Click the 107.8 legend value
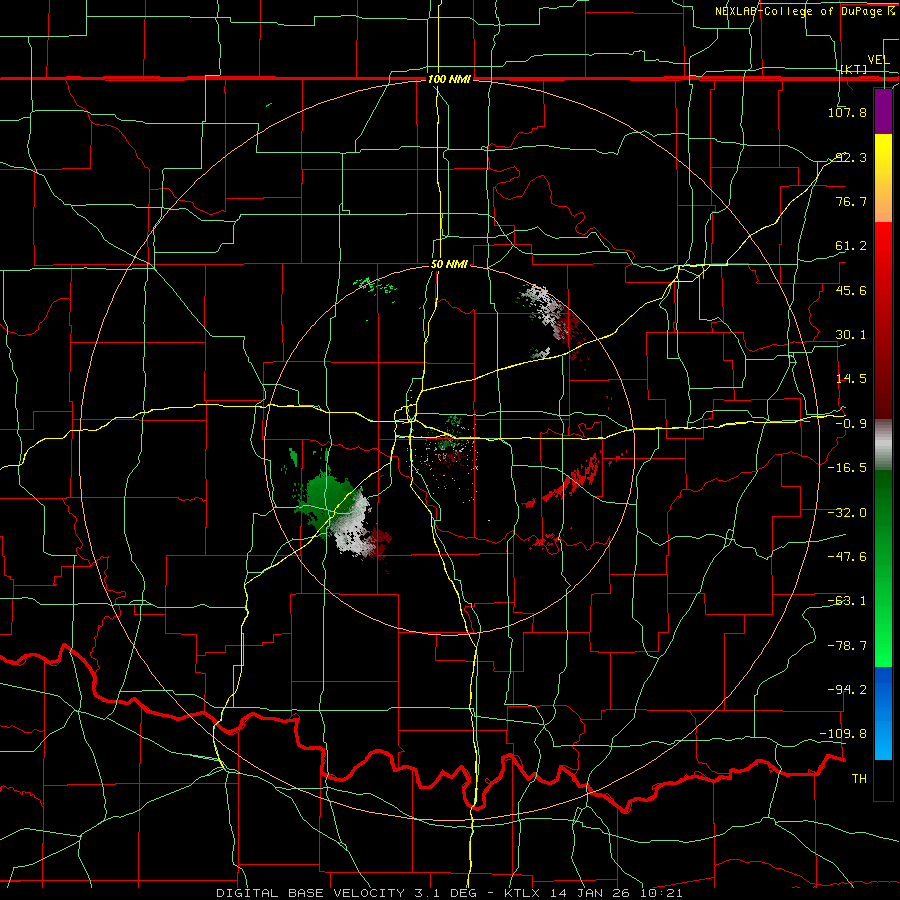 [x=847, y=112]
